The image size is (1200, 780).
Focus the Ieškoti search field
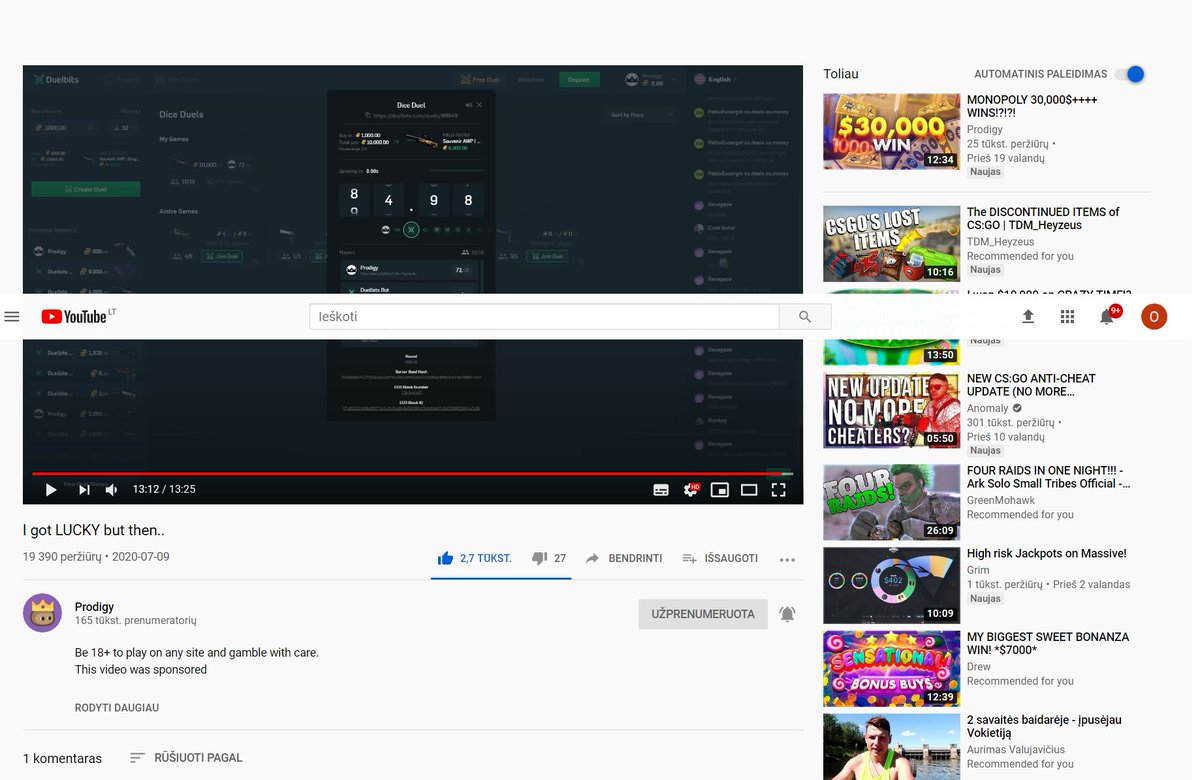(x=544, y=317)
